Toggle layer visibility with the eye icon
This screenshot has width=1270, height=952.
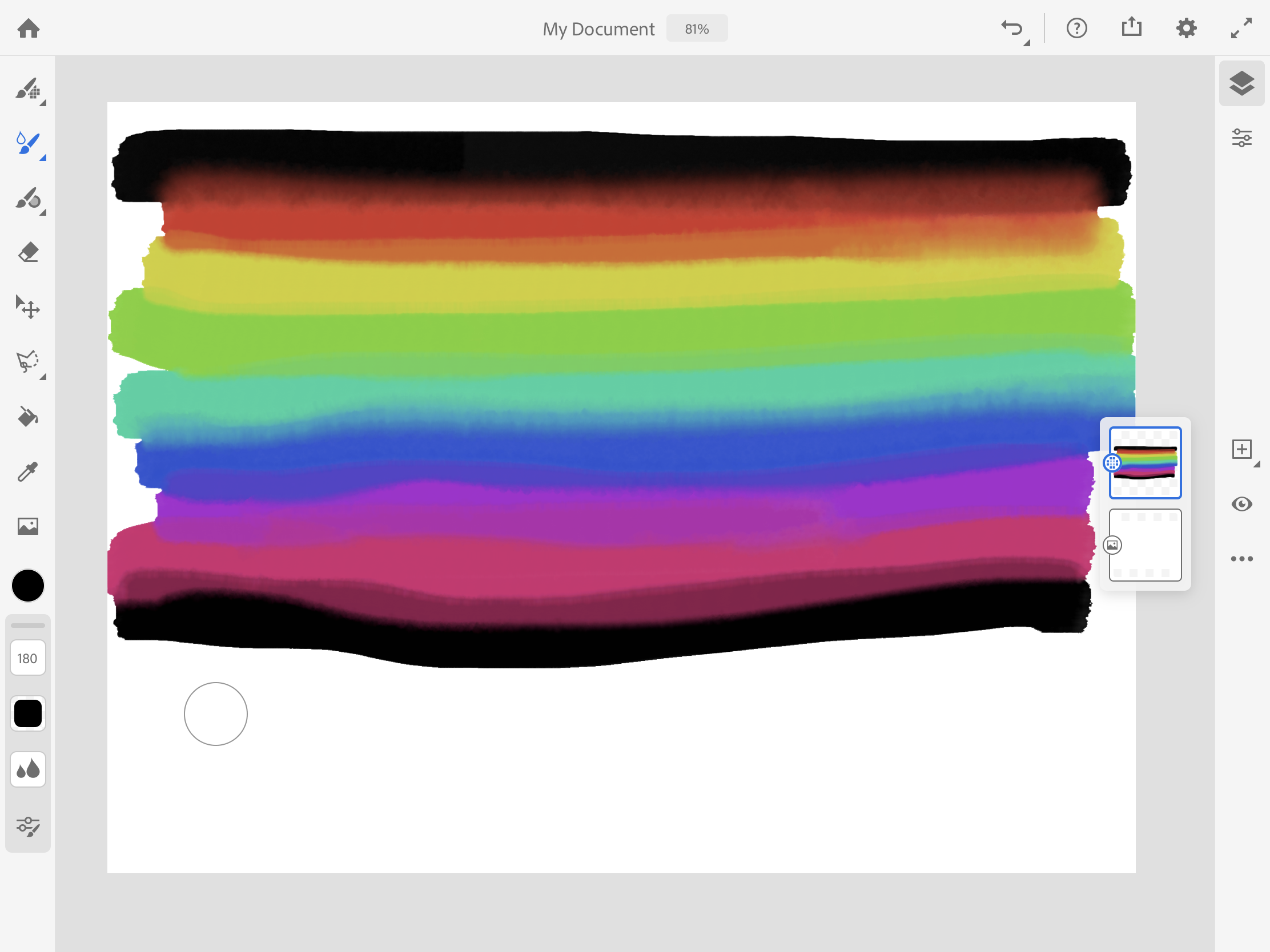pyautogui.click(x=1242, y=505)
